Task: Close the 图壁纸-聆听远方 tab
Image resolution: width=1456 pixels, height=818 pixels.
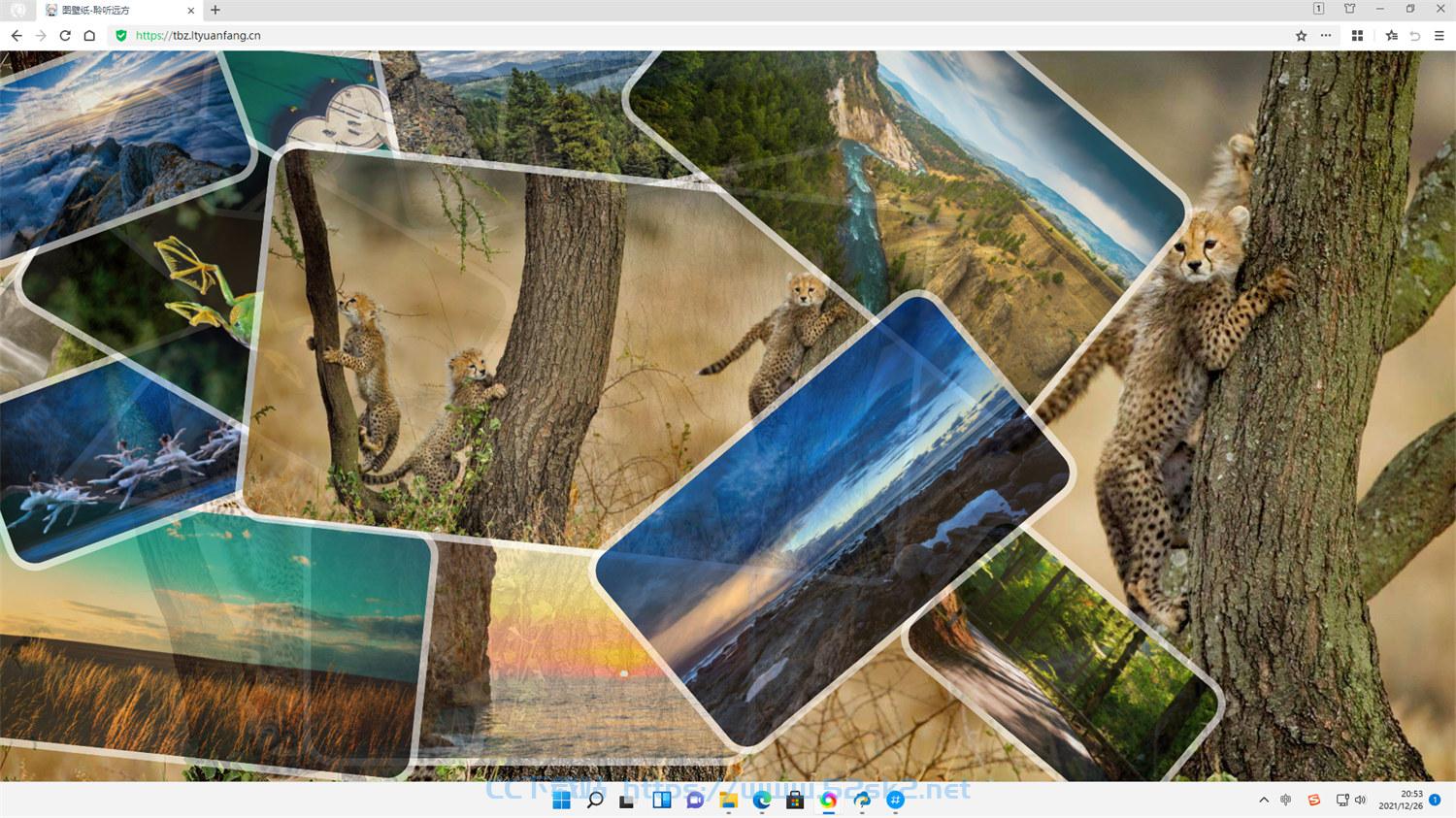Action: [190, 10]
